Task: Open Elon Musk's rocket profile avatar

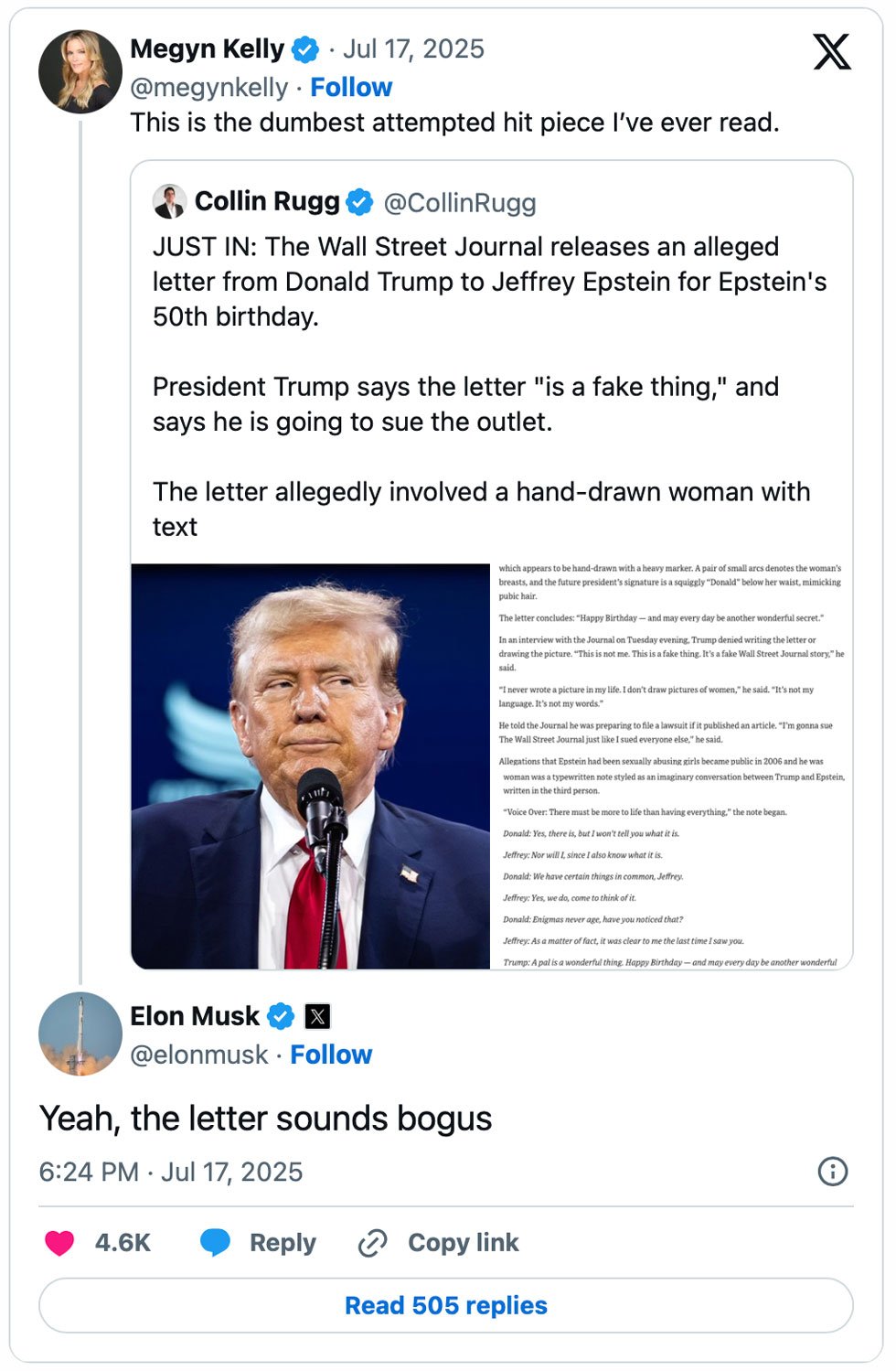Action: point(80,1034)
